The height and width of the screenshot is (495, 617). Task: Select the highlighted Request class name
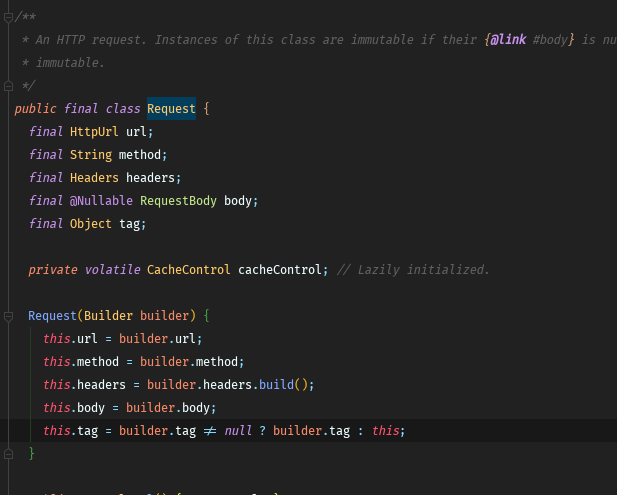[171, 109]
